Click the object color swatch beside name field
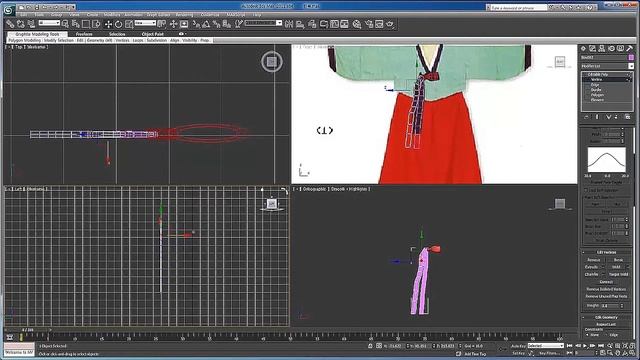Screen dimensions: 640x360 [631, 58]
